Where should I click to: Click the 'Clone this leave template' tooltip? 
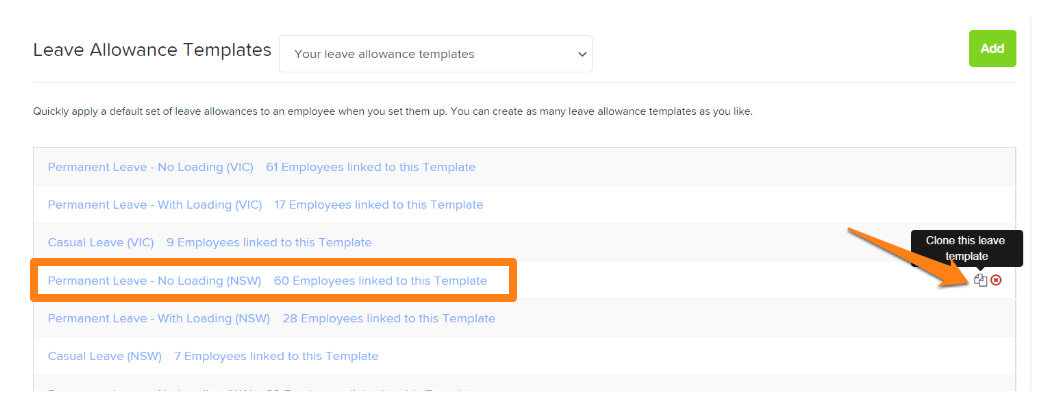(x=965, y=248)
